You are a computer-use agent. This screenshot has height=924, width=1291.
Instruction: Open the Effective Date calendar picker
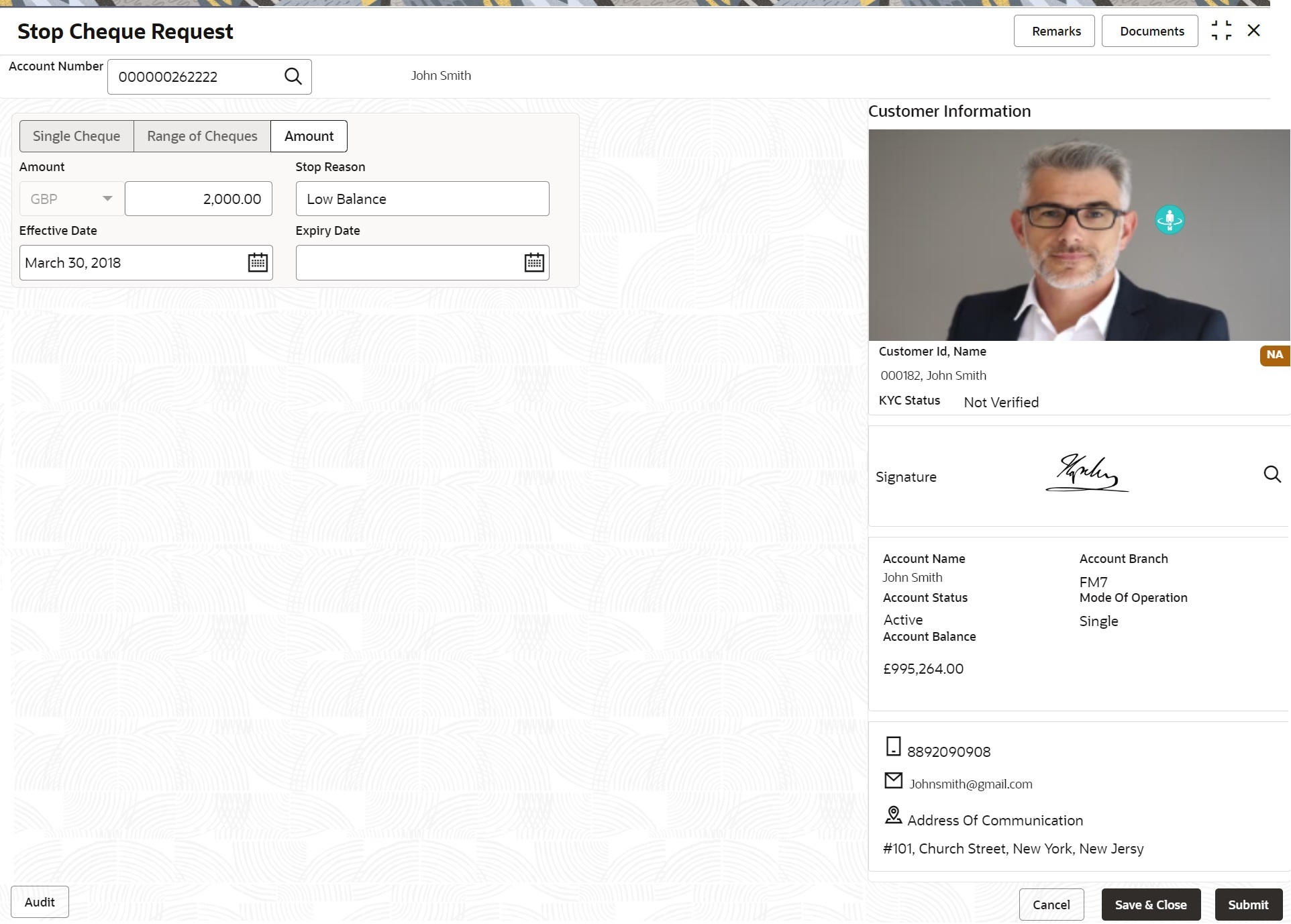pyautogui.click(x=258, y=262)
